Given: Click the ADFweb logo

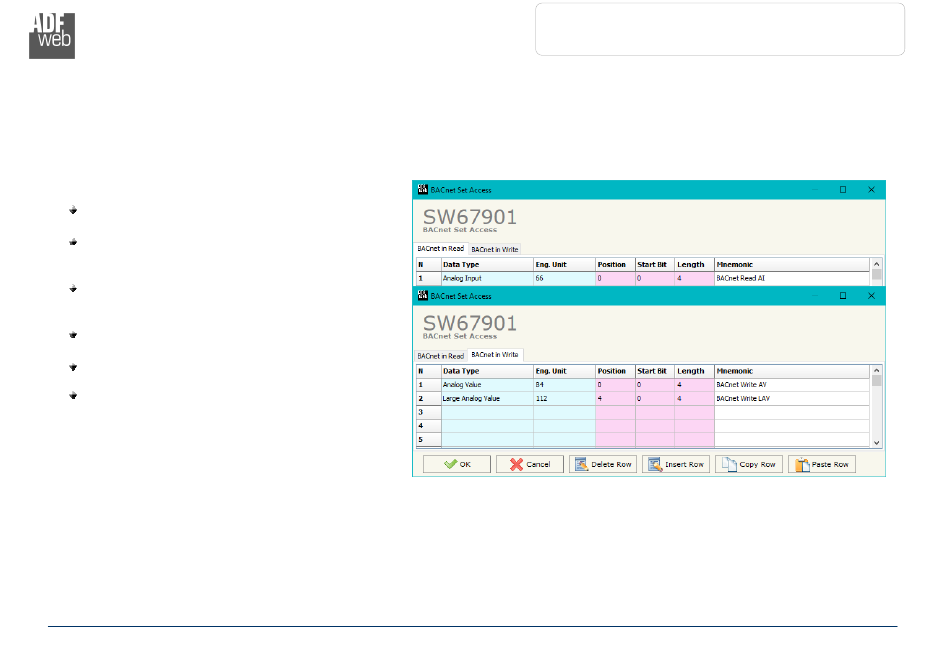Looking at the screenshot, I should point(52,36).
